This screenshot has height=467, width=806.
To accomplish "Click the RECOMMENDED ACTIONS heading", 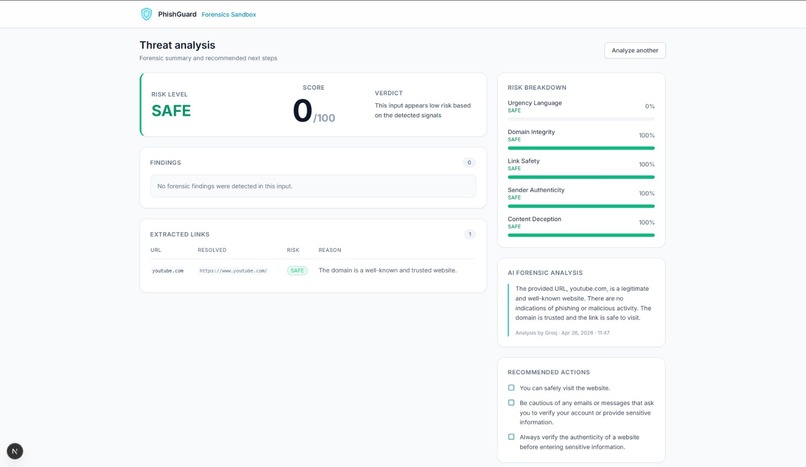I will (548, 372).
